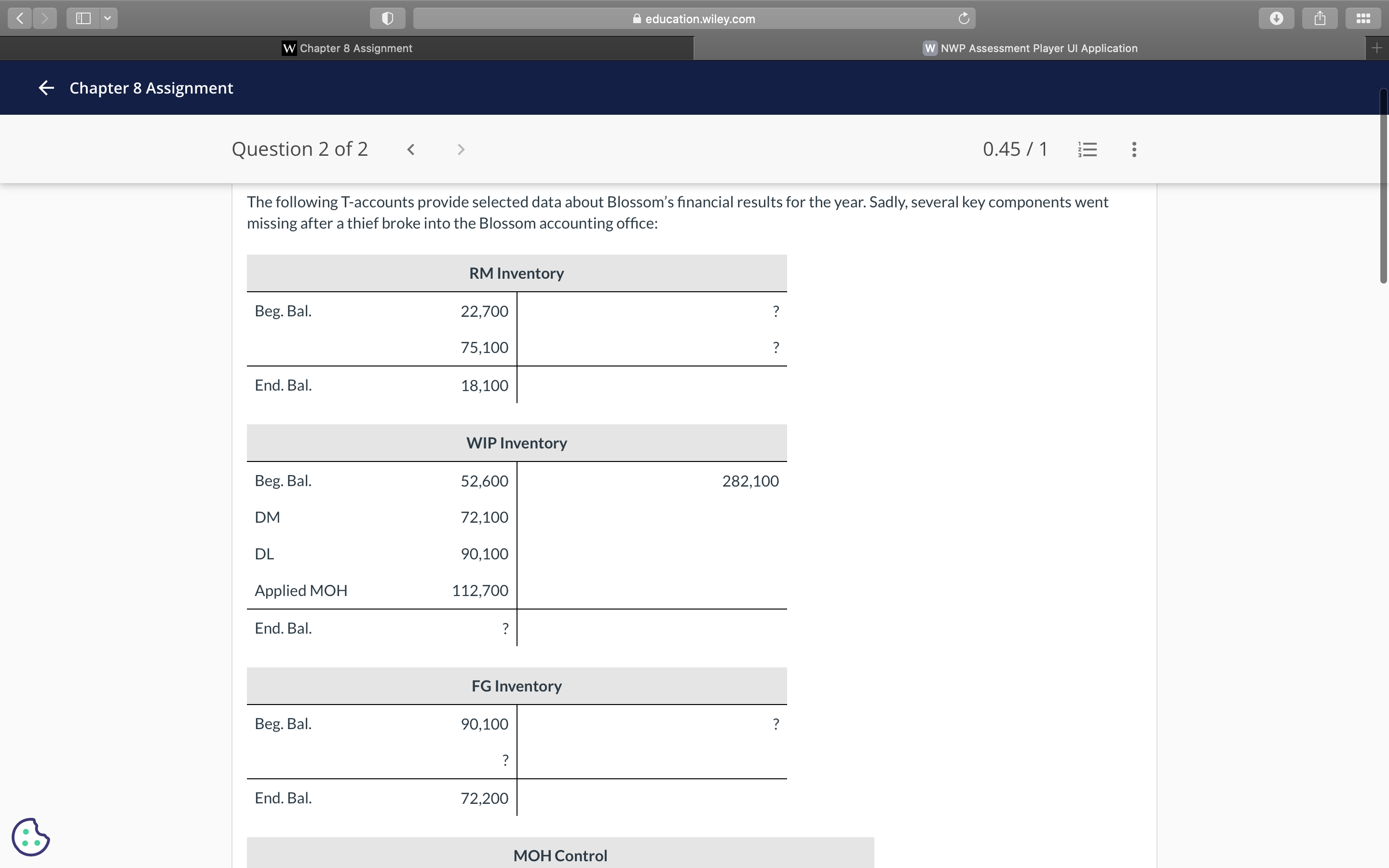Click the page vertical scrollbar
The image size is (1389, 868).
1383,187
